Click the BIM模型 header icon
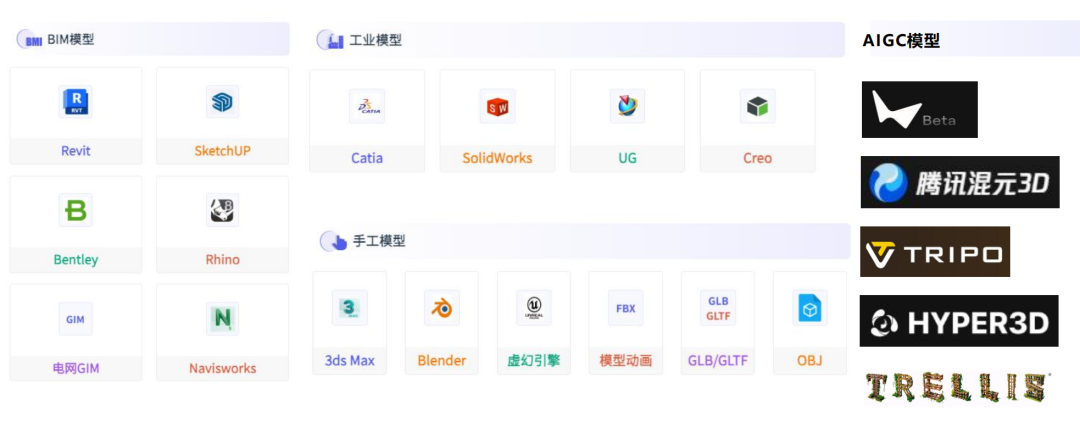This screenshot has width=1080, height=422. click(30, 39)
